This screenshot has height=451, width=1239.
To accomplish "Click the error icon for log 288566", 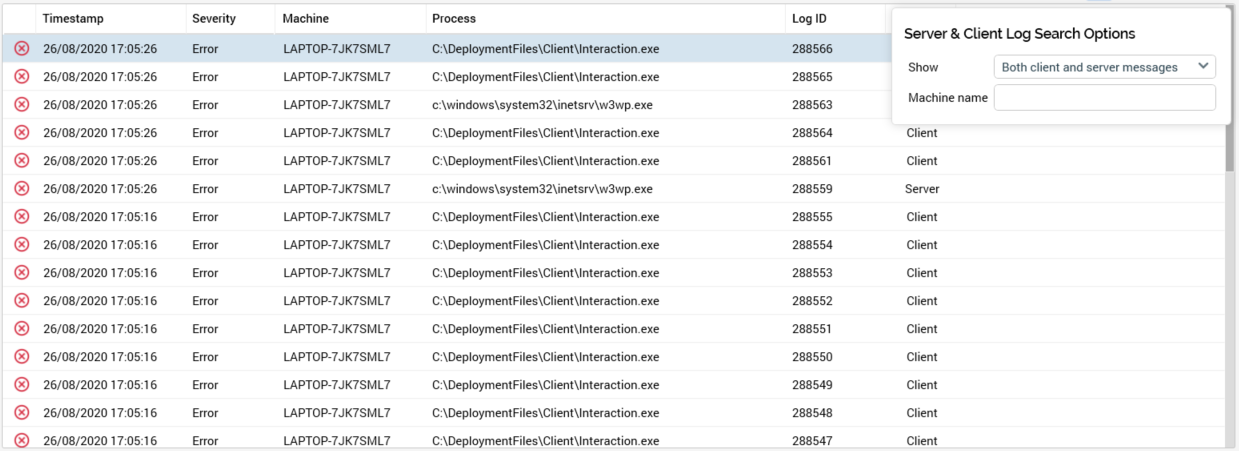I will [x=21, y=48].
